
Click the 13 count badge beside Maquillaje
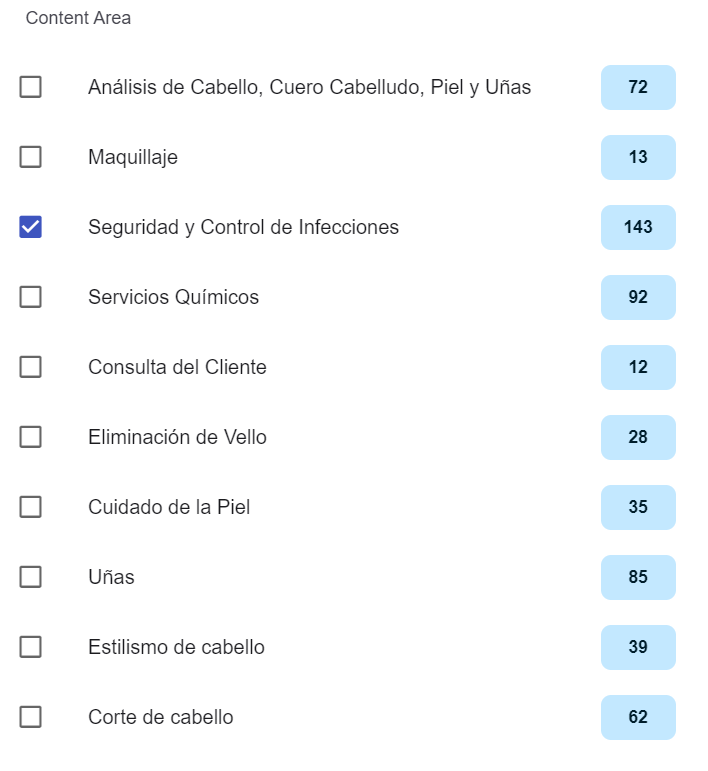point(638,157)
